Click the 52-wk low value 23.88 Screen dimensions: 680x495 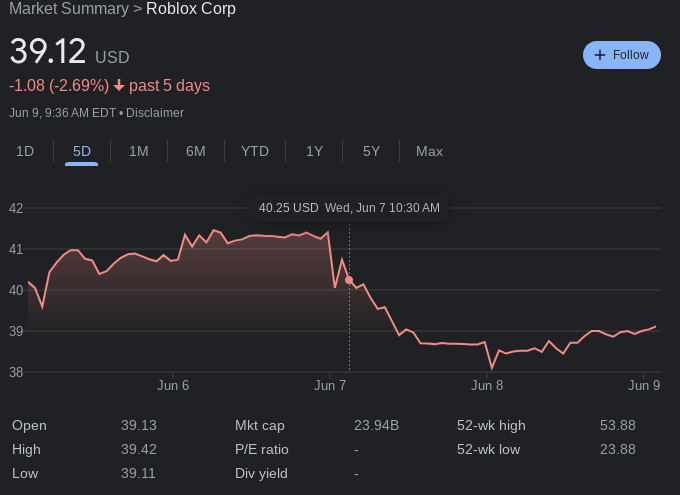point(618,449)
